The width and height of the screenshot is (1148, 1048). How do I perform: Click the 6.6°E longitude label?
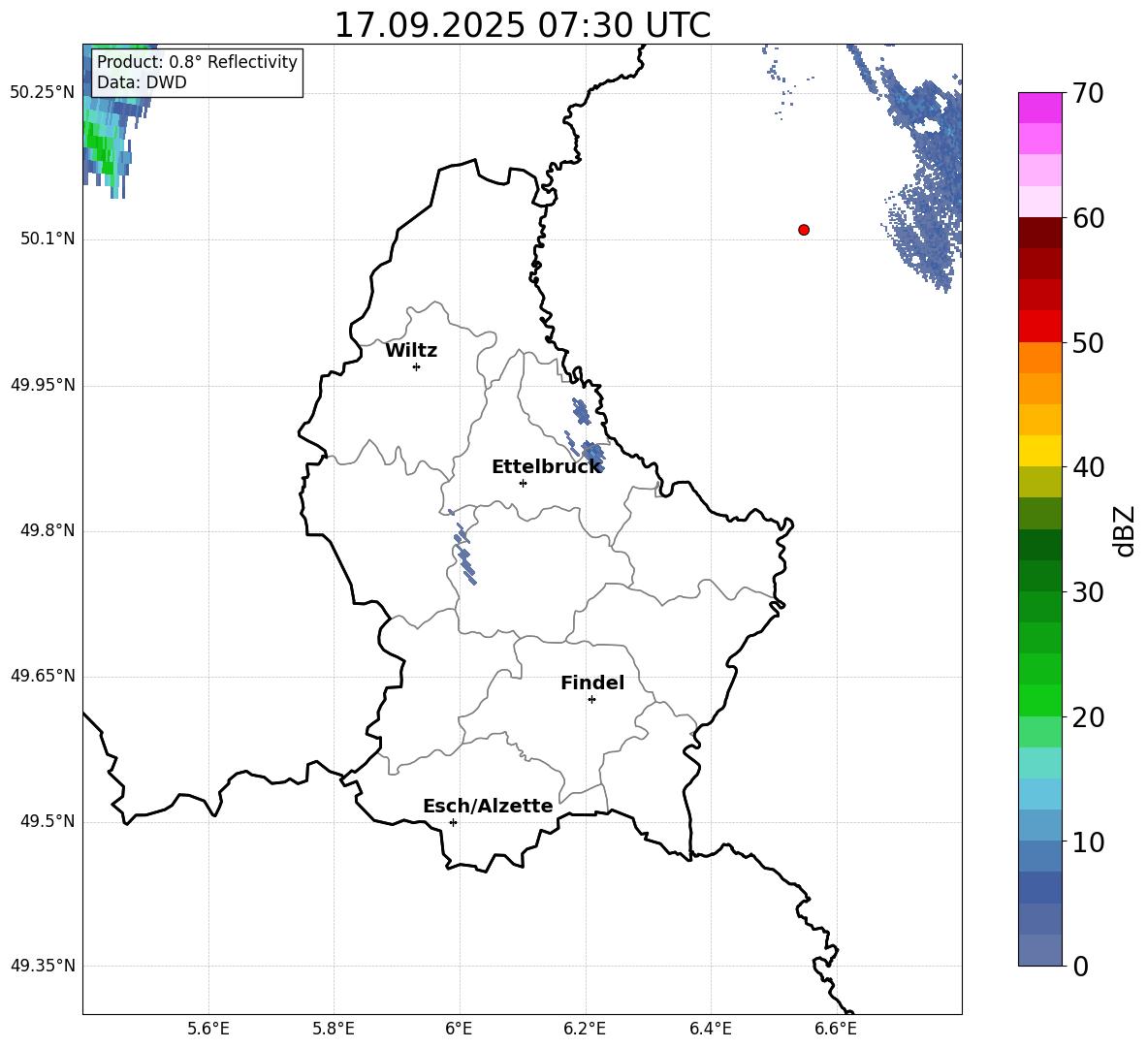836,1029
